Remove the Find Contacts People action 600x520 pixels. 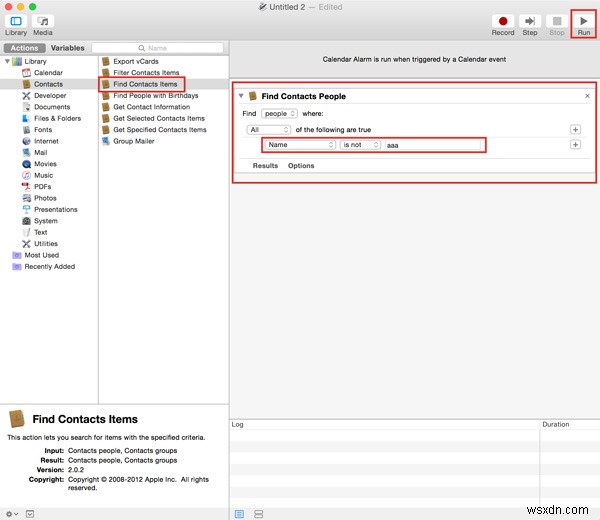[x=587, y=96]
